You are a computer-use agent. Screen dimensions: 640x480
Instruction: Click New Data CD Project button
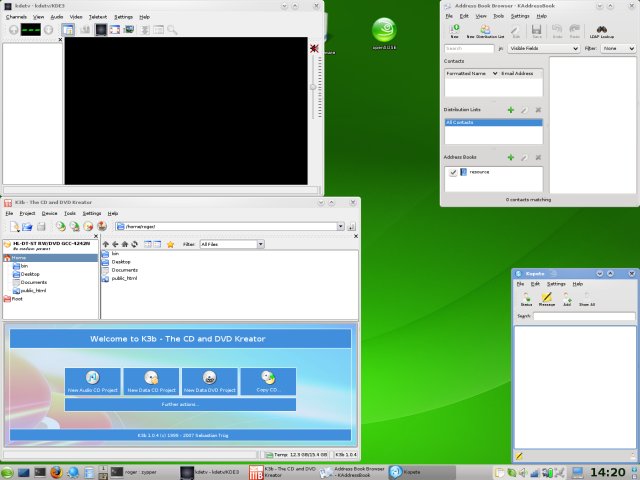[151, 381]
